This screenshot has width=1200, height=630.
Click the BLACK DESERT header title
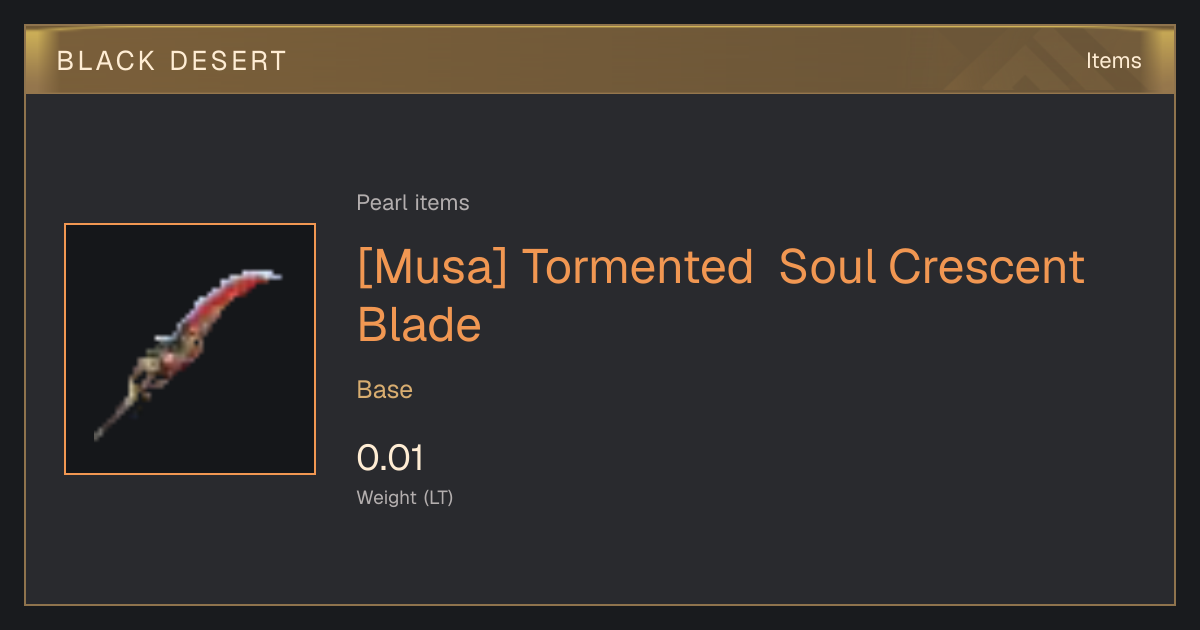(172, 61)
